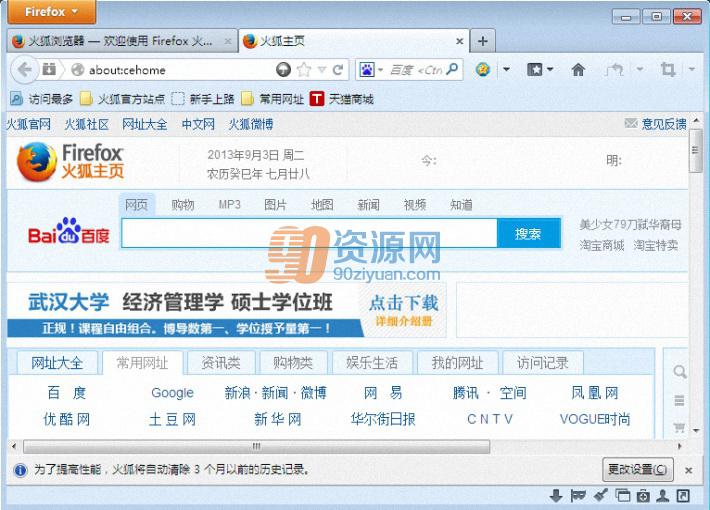Screen dimensions: 710x510
Task: Click 火狐微博 link
Action: (250, 124)
